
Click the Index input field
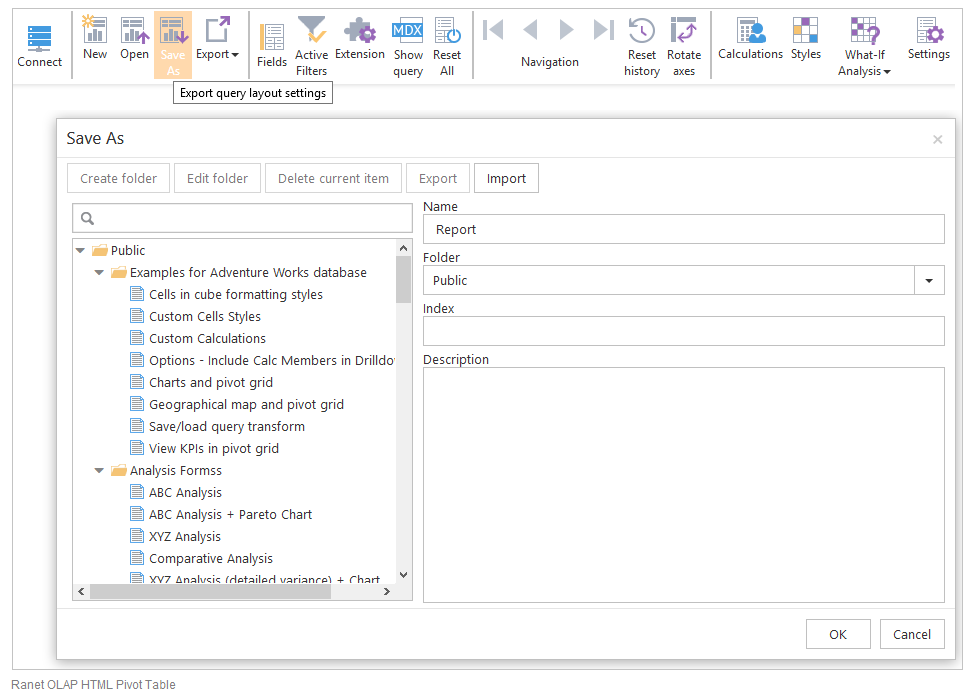coord(684,331)
